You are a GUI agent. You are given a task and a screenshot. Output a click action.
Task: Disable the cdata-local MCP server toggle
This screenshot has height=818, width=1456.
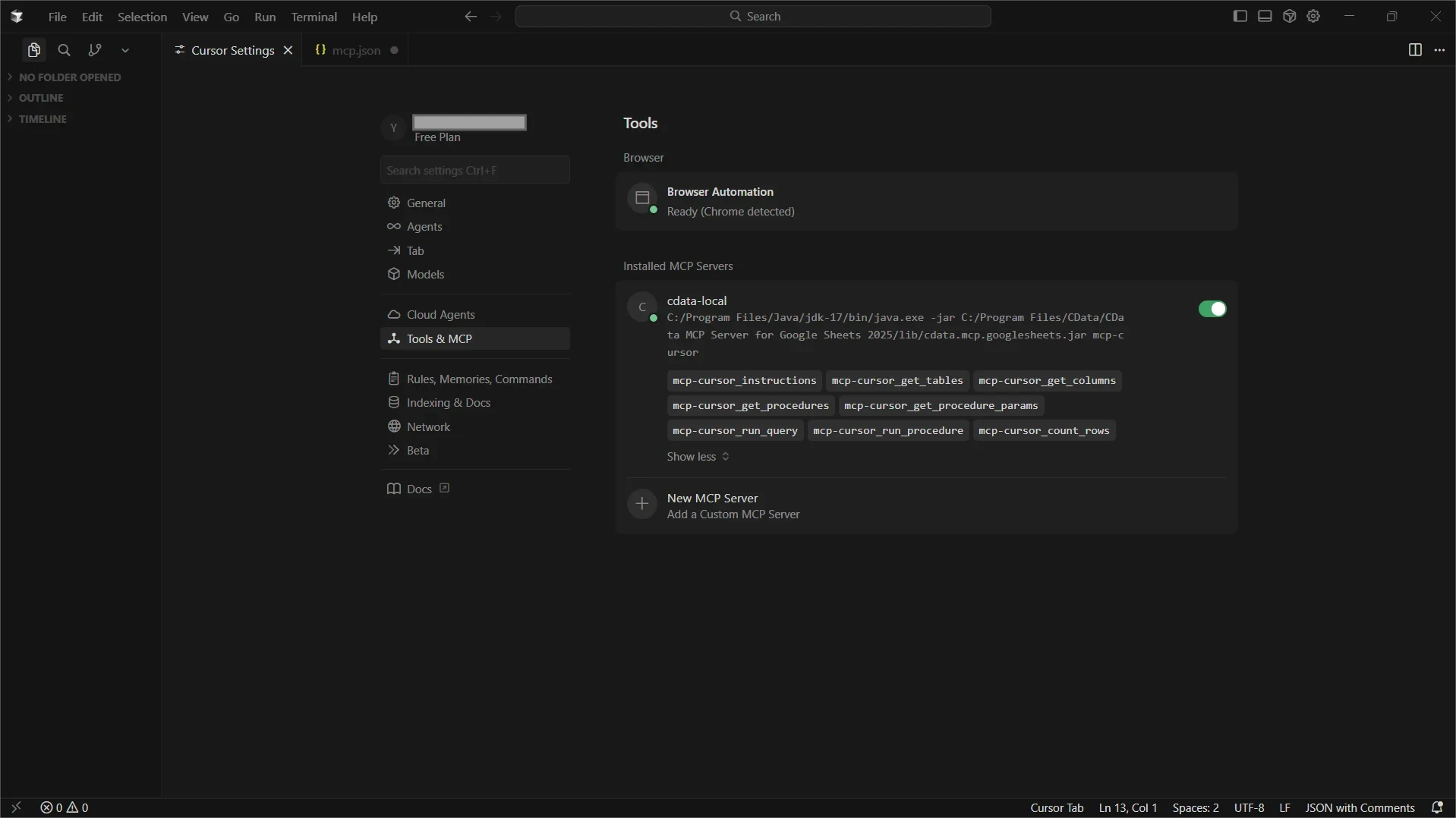pos(1212,309)
